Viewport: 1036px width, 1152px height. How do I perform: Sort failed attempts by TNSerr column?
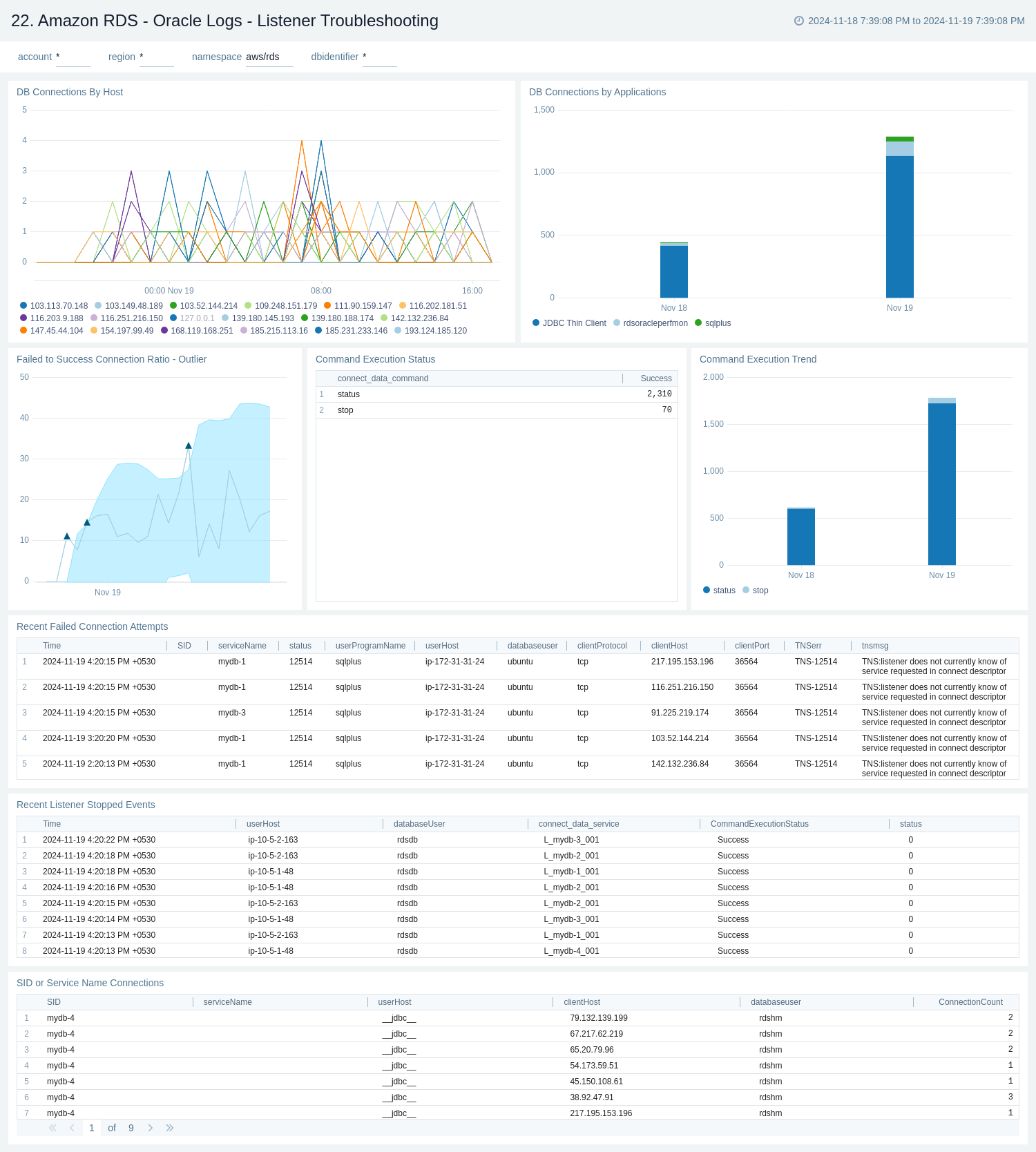click(808, 646)
